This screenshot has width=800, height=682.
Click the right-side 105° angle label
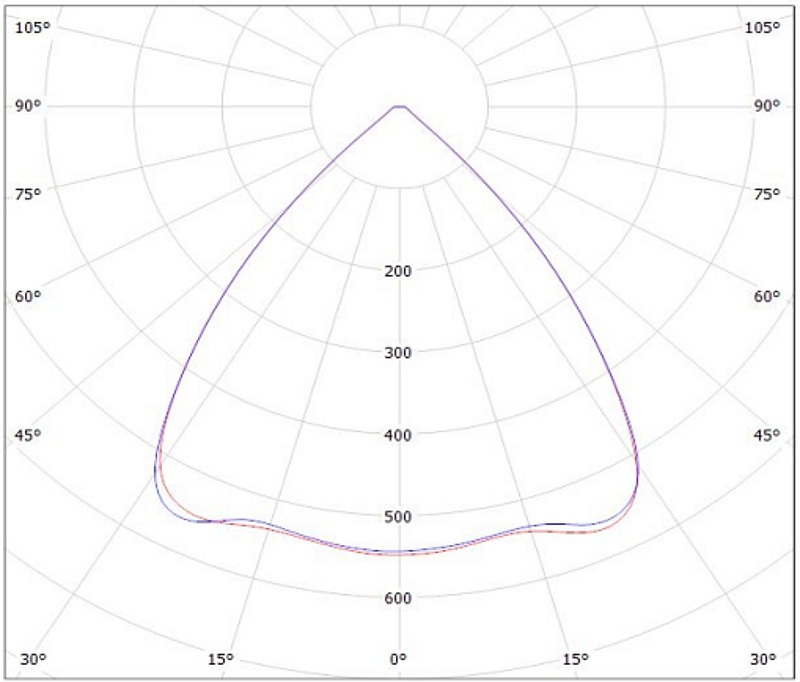point(762,27)
